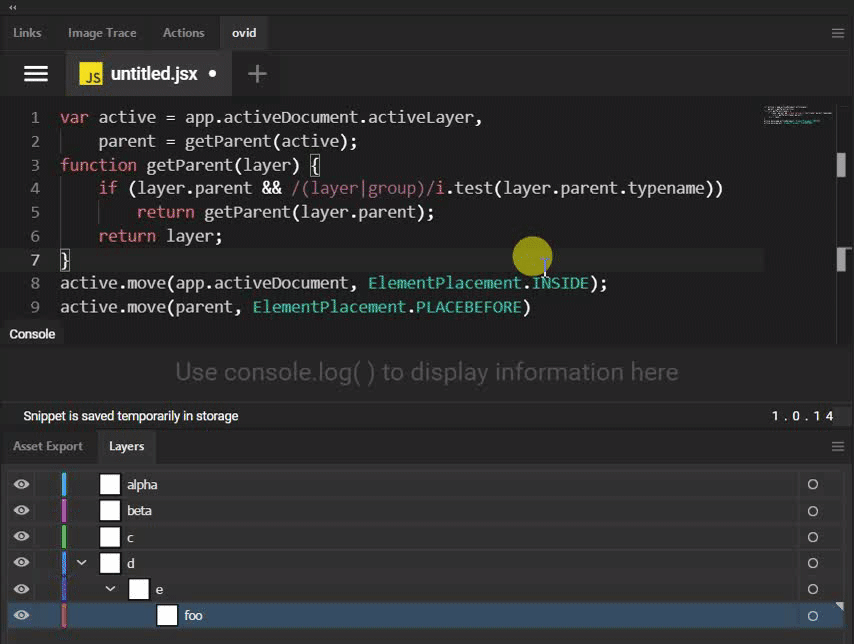Target the alpha layer circle
This screenshot has width=854, height=644.
(x=813, y=484)
